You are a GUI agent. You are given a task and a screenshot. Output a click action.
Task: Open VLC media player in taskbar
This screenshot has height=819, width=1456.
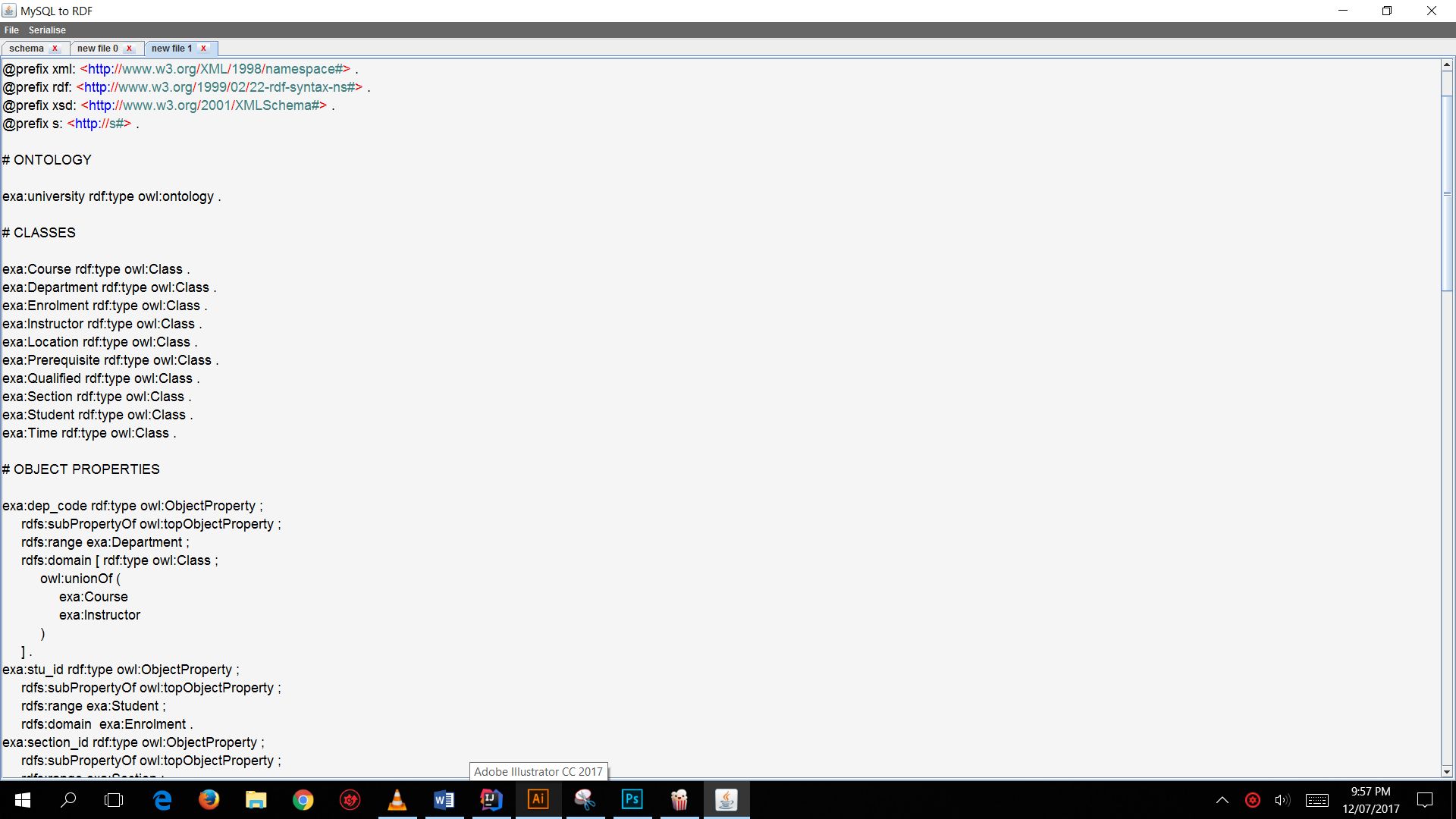(397, 799)
